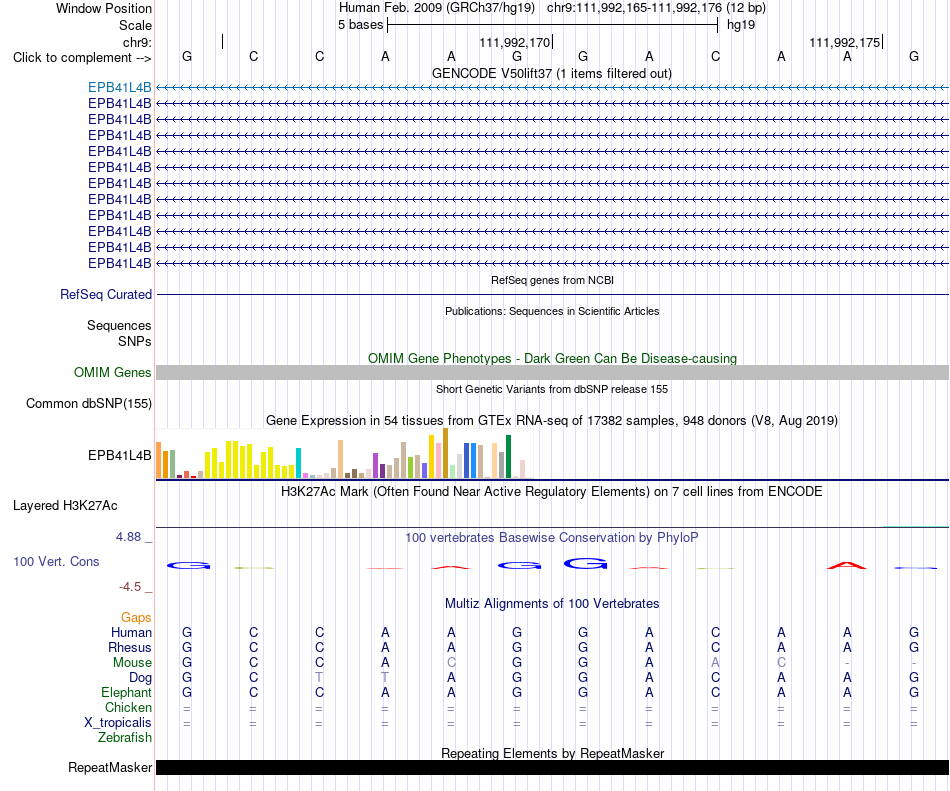
Task: Open the 'Gene Expression in 54 tissues' GTEx title
Action: [x=552, y=420]
